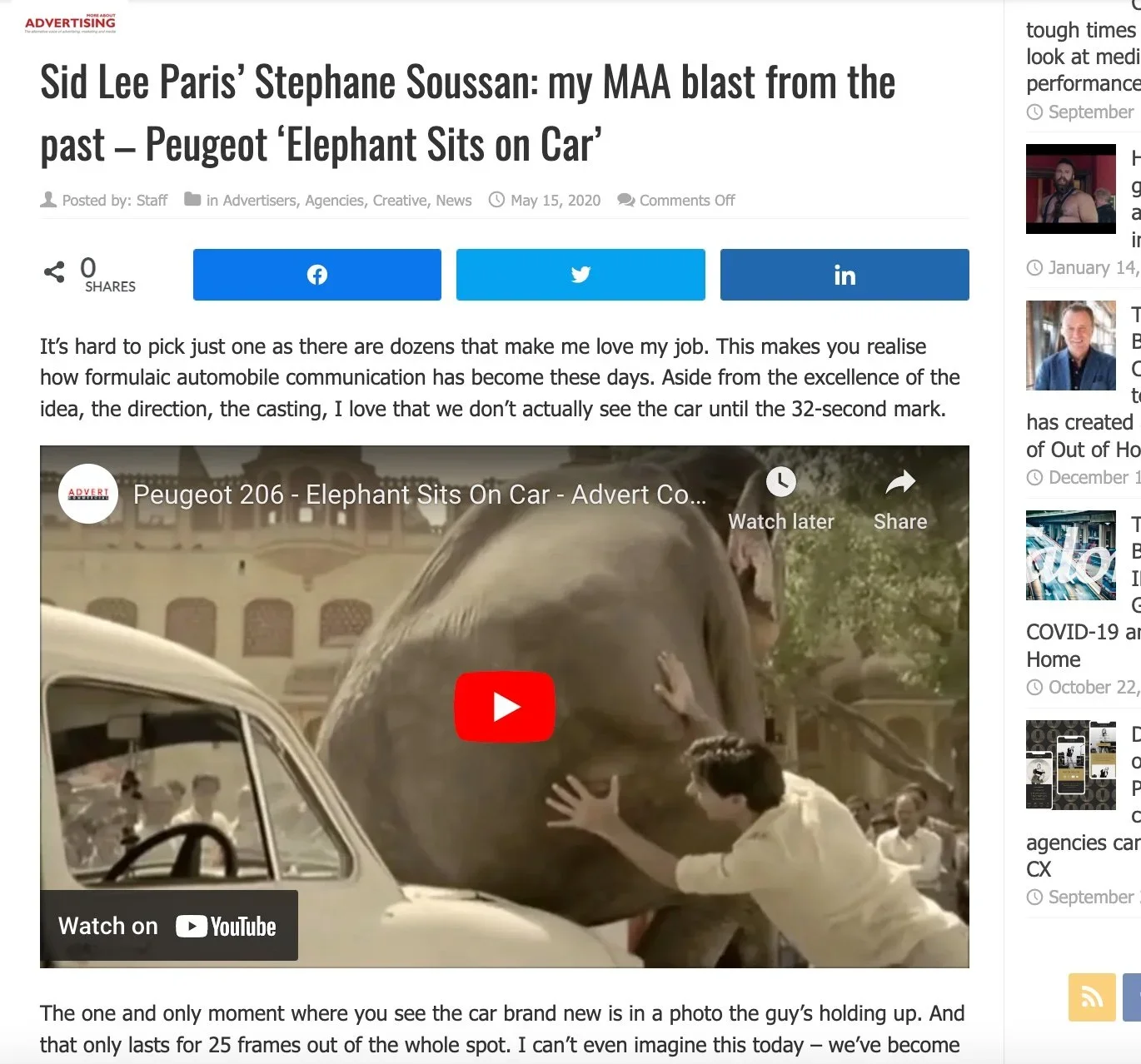This screenshot has width=1141, height=1064.
Task: Open the Creative category link
Action: 400,201
